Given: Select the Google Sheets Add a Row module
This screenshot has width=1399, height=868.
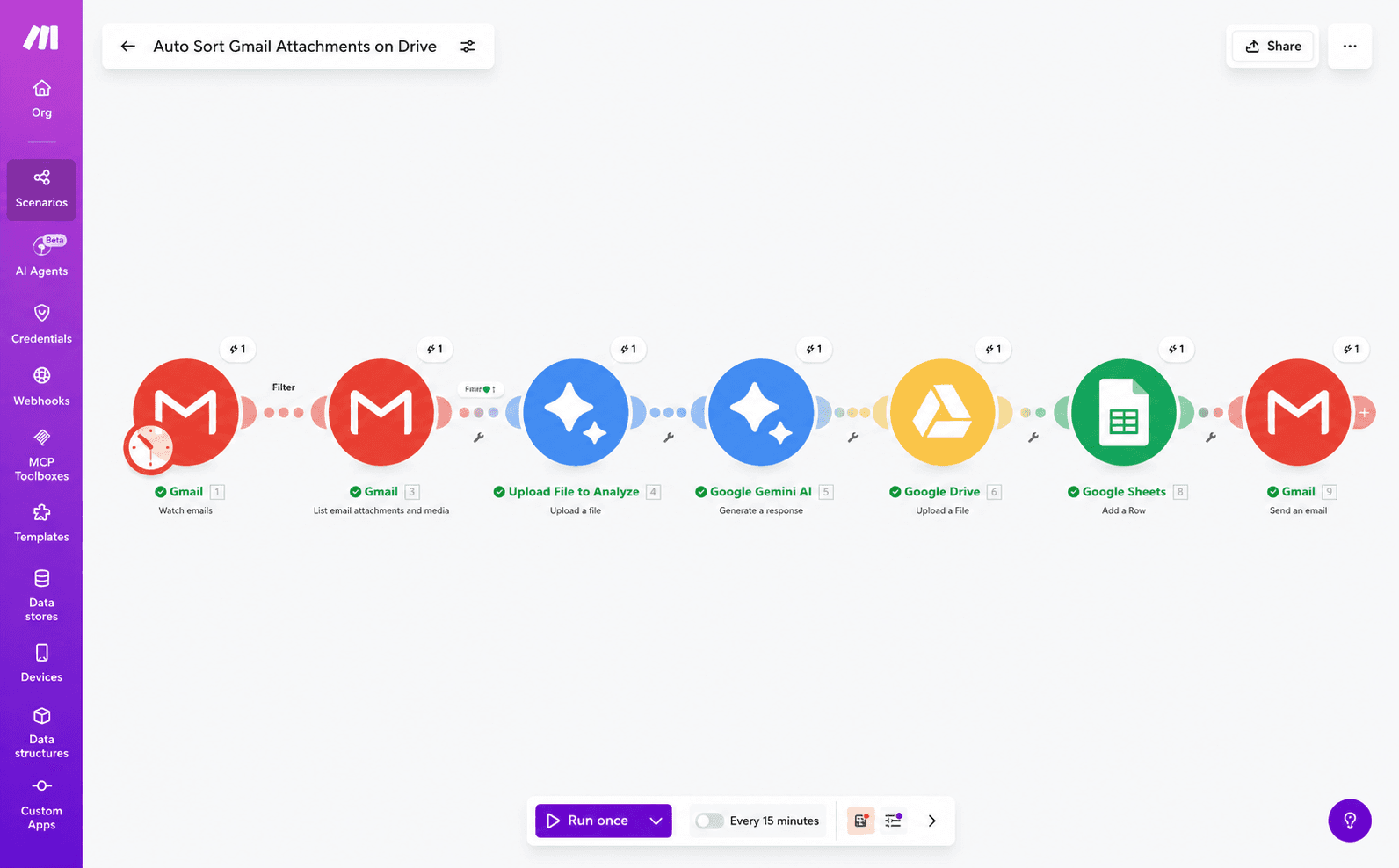Looking at the screenshot, I should point(1124,411).
